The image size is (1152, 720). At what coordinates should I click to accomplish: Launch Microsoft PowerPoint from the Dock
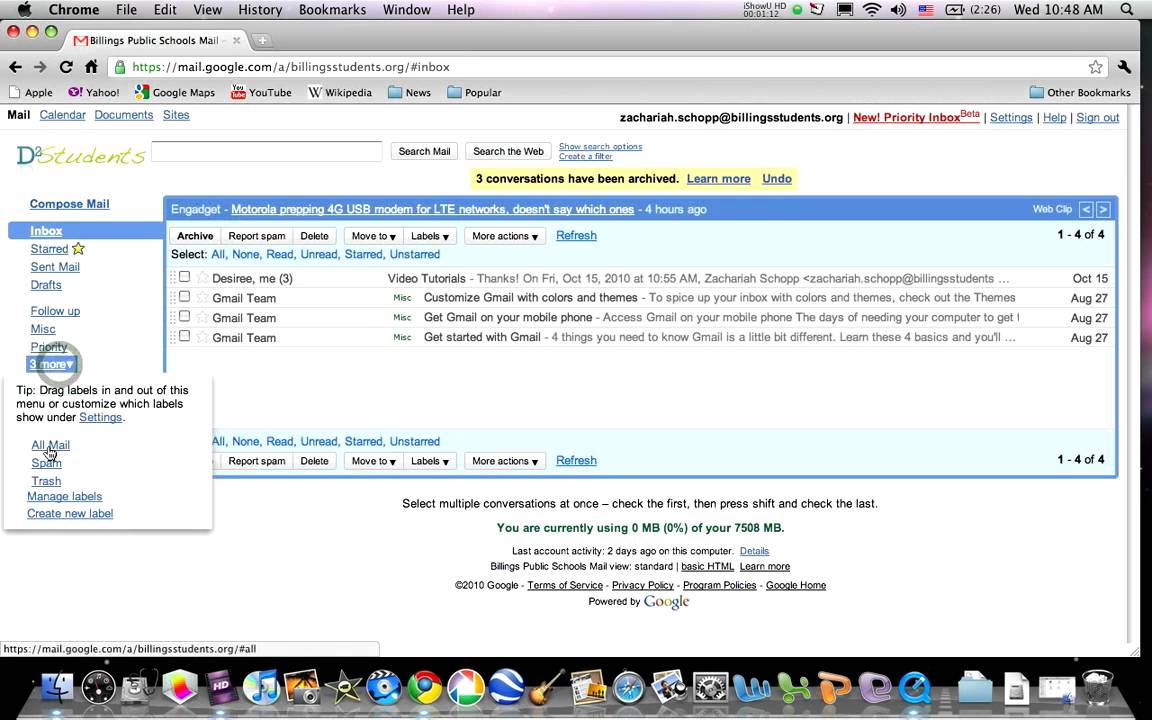[x=834, y=688]
